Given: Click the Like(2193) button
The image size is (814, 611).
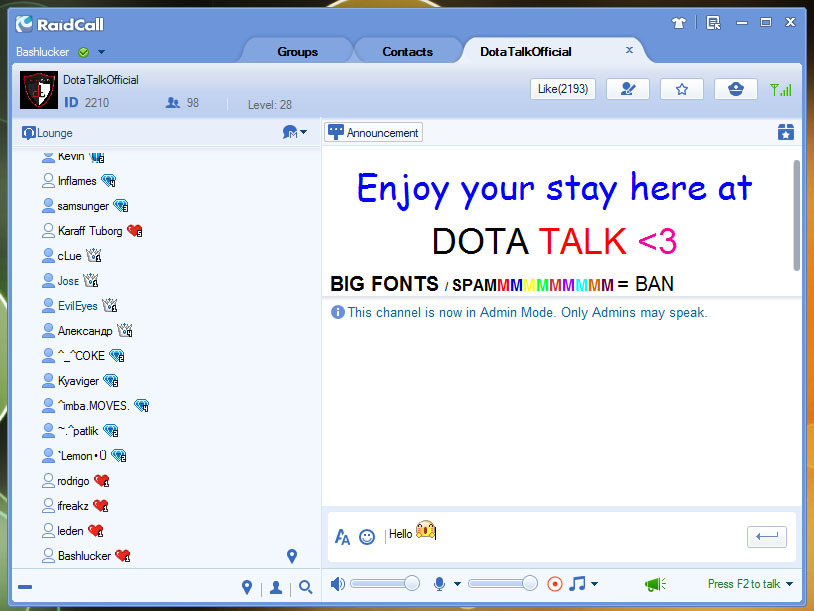Looking at the screenshot, I should pyautogui.click(x=562, y=89).
